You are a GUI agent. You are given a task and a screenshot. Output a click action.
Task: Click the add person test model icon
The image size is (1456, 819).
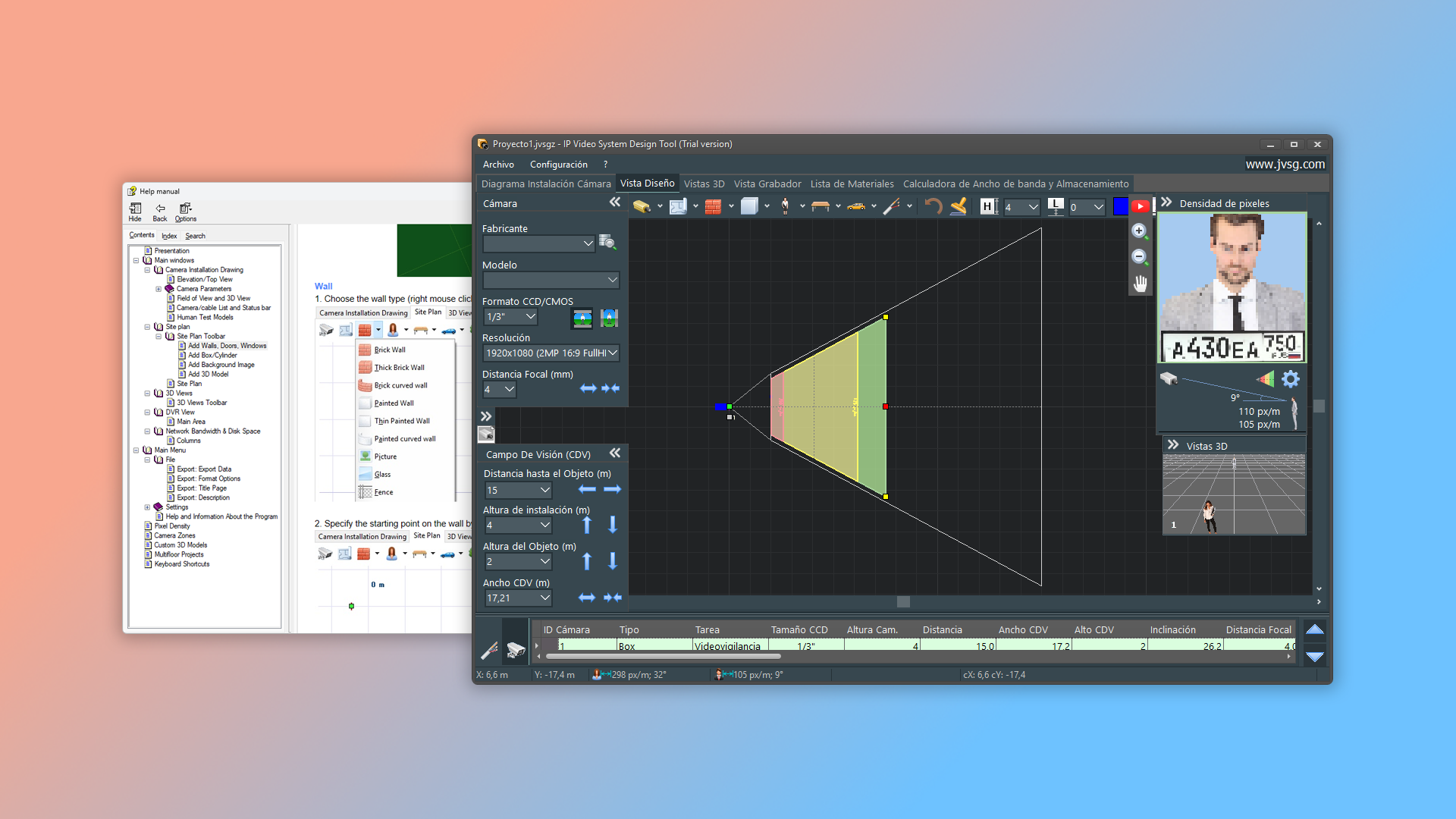(785, 206)
